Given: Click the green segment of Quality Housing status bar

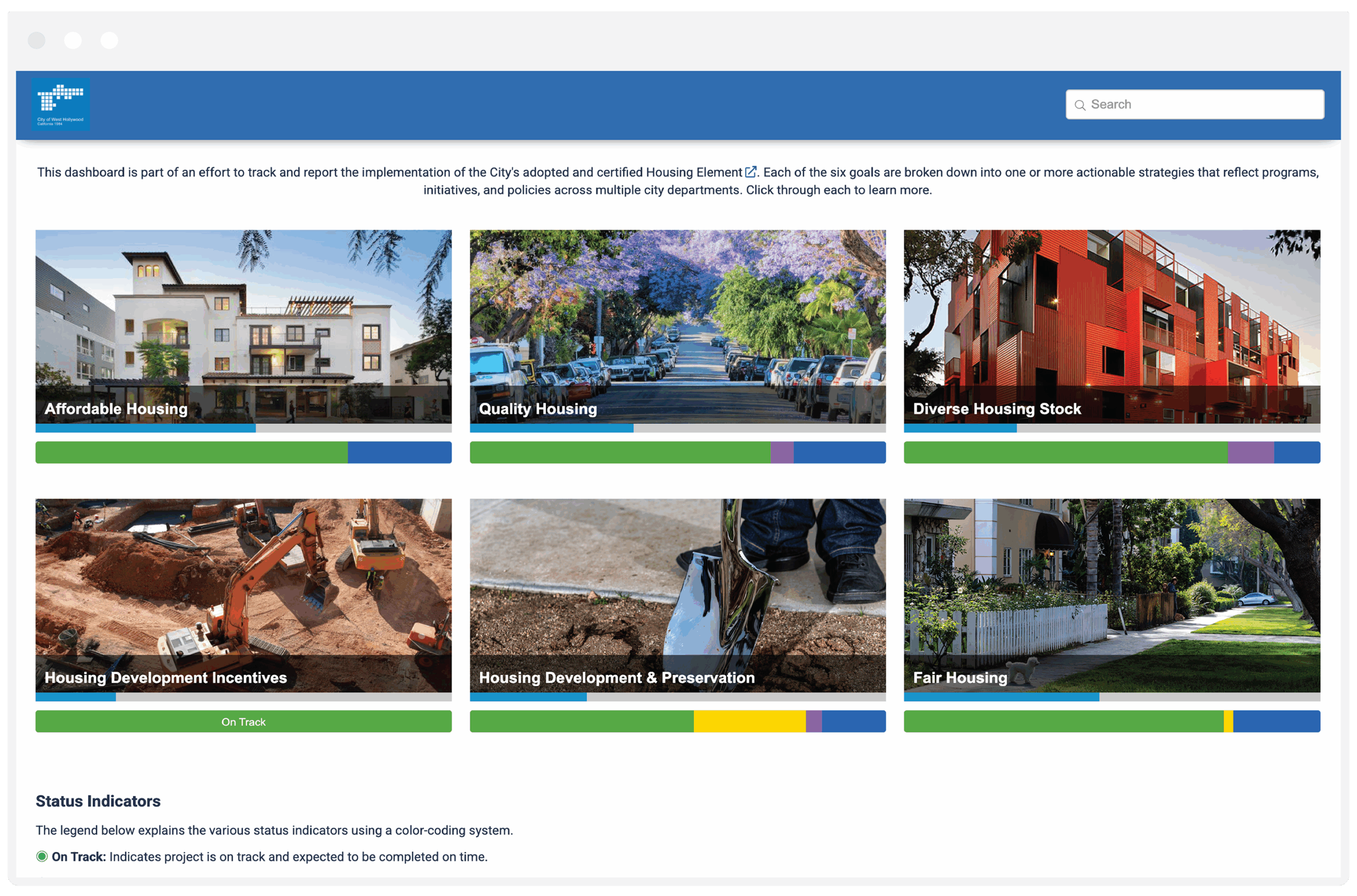Looking at the screenshot, I should (620, 453).
